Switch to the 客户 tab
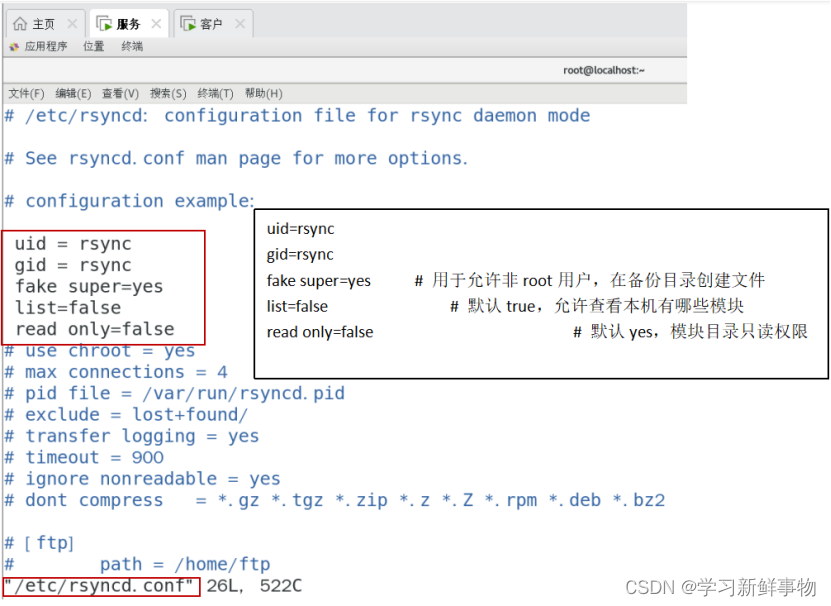Image resolution: width=831 pixels, height=606 pixels. [210, 23]
